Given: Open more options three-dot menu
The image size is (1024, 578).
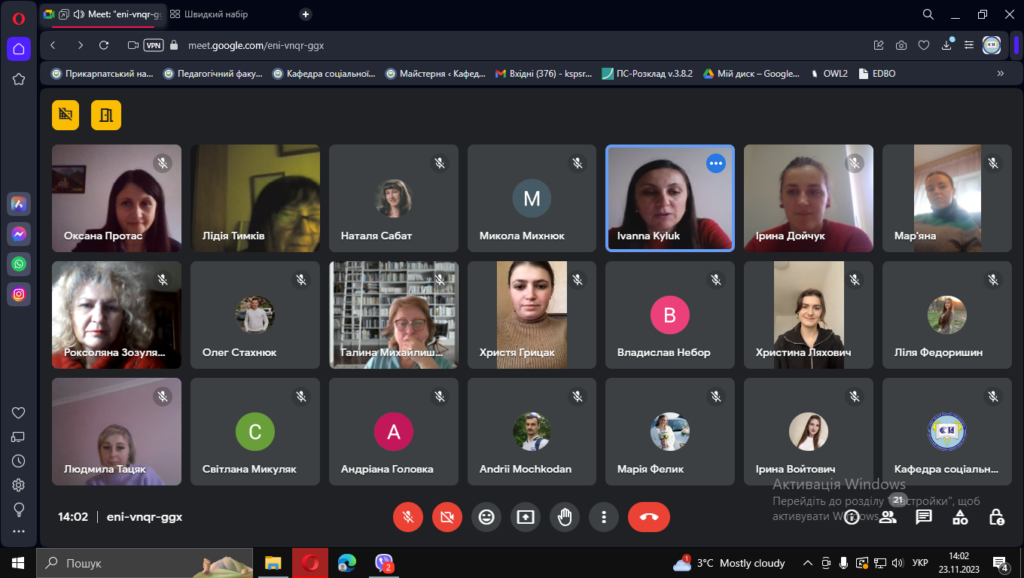Looking at the screenshot, I should (x=603, y=517).
